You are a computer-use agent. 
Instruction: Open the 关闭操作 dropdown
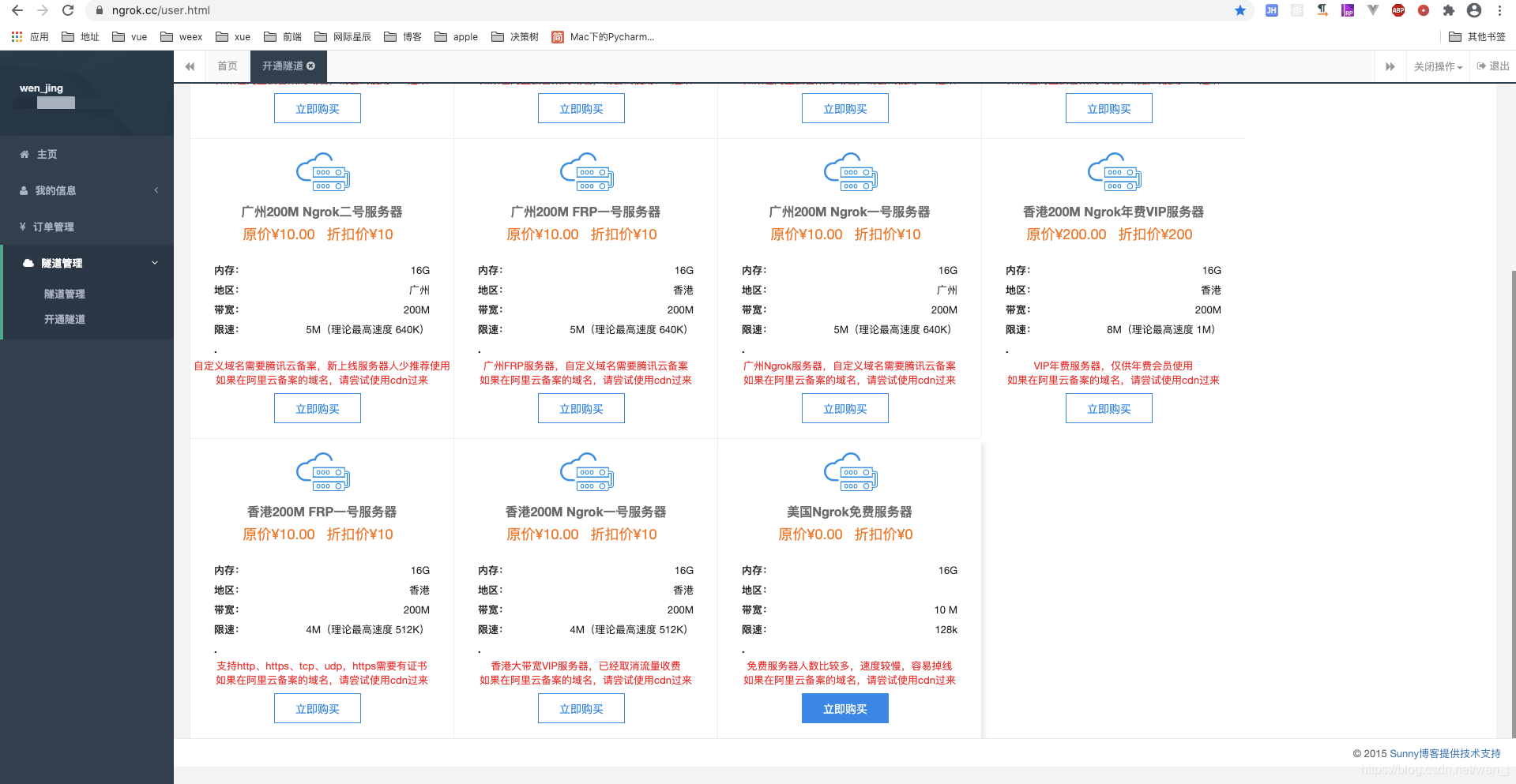pyautogui.click(x=1438, y=66)
